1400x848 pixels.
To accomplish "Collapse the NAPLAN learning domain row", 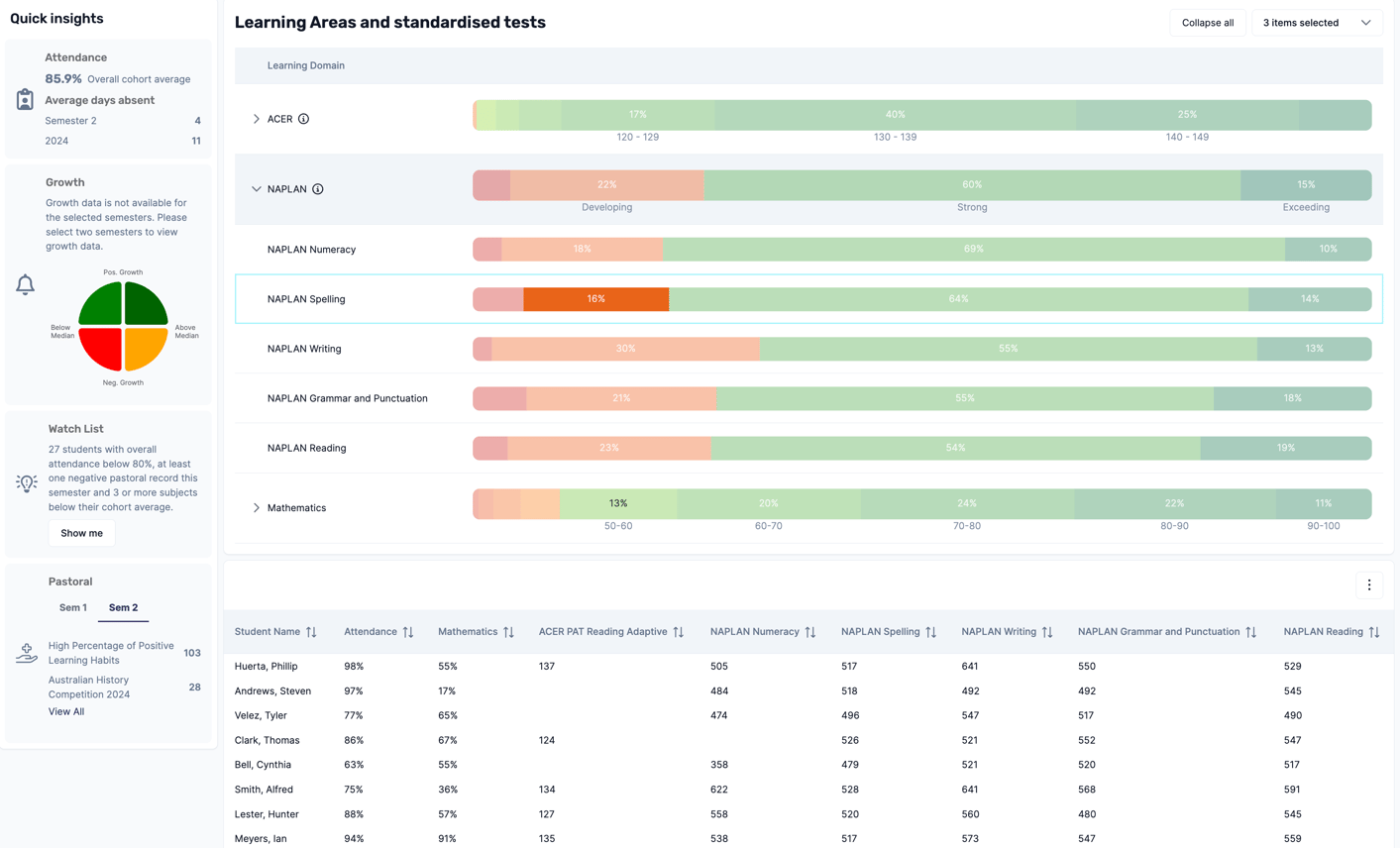I will 257,189.
